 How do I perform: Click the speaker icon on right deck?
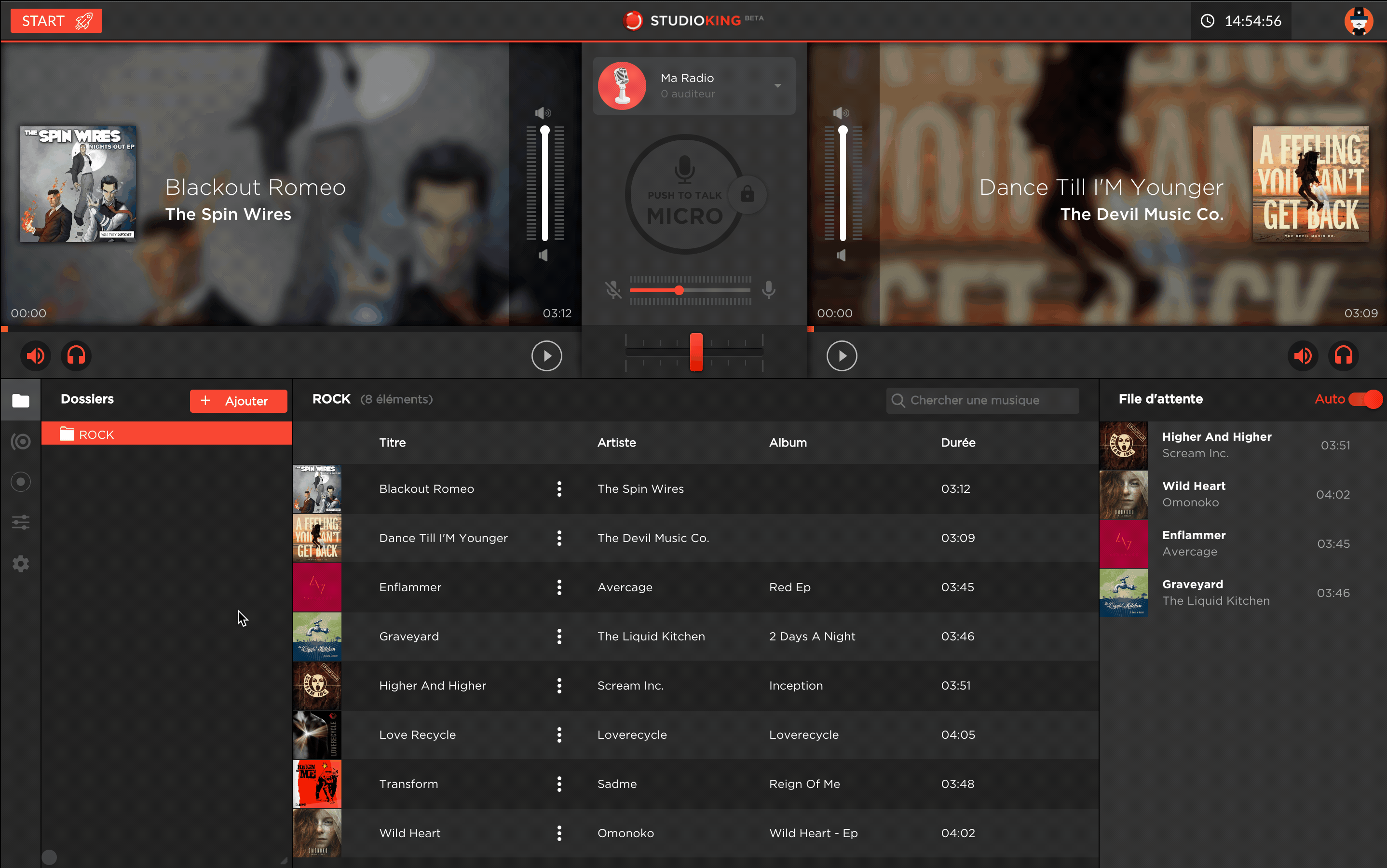(x=1303, y=355)
